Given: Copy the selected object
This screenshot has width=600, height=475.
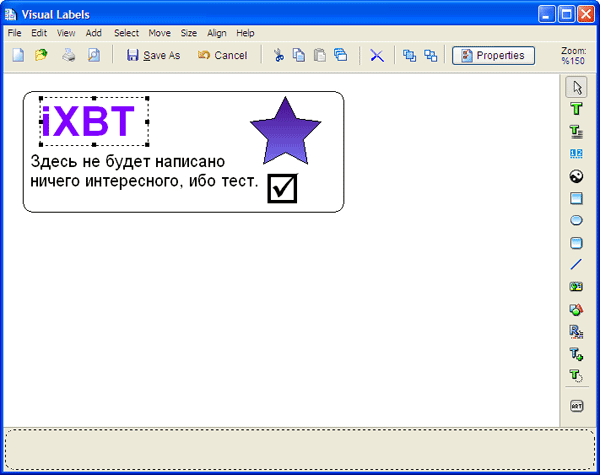Looking at the screenshot, I should (299, 55).
